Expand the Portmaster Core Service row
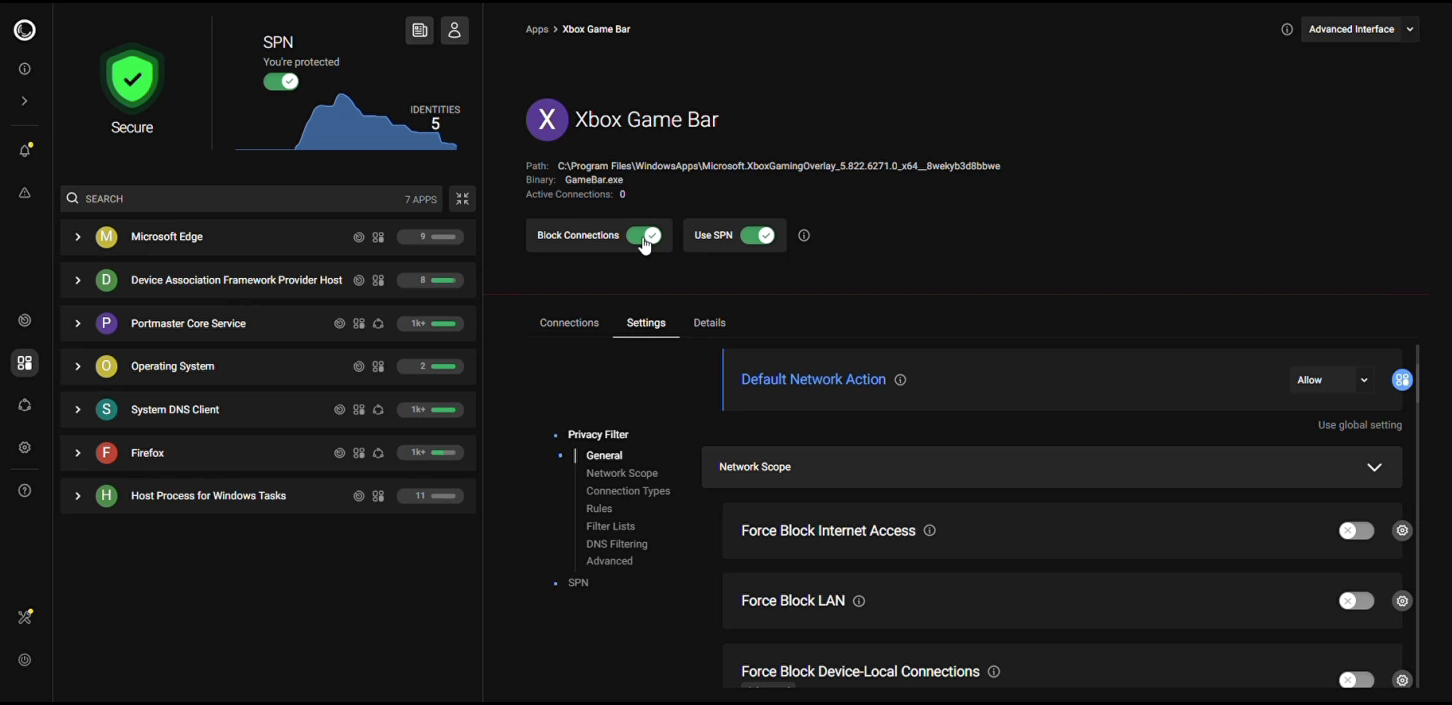 [x=77, y=324]
